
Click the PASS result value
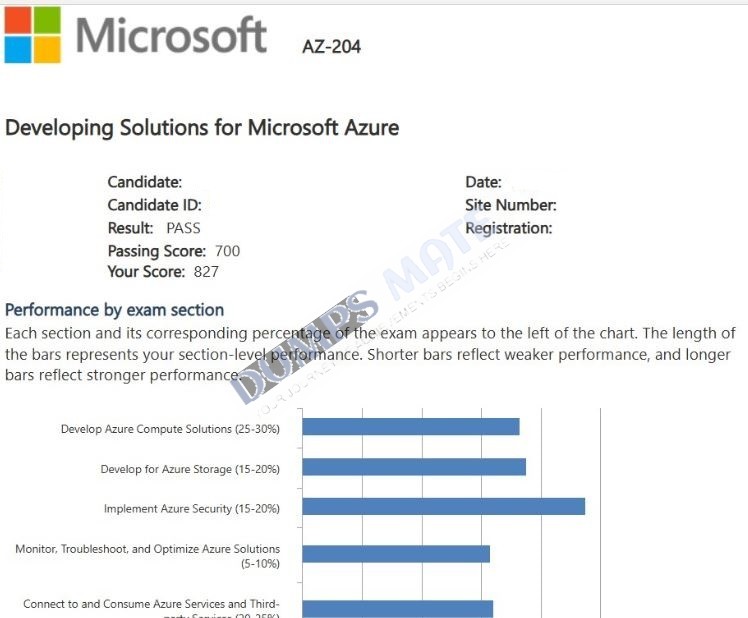tap(183, 228)
